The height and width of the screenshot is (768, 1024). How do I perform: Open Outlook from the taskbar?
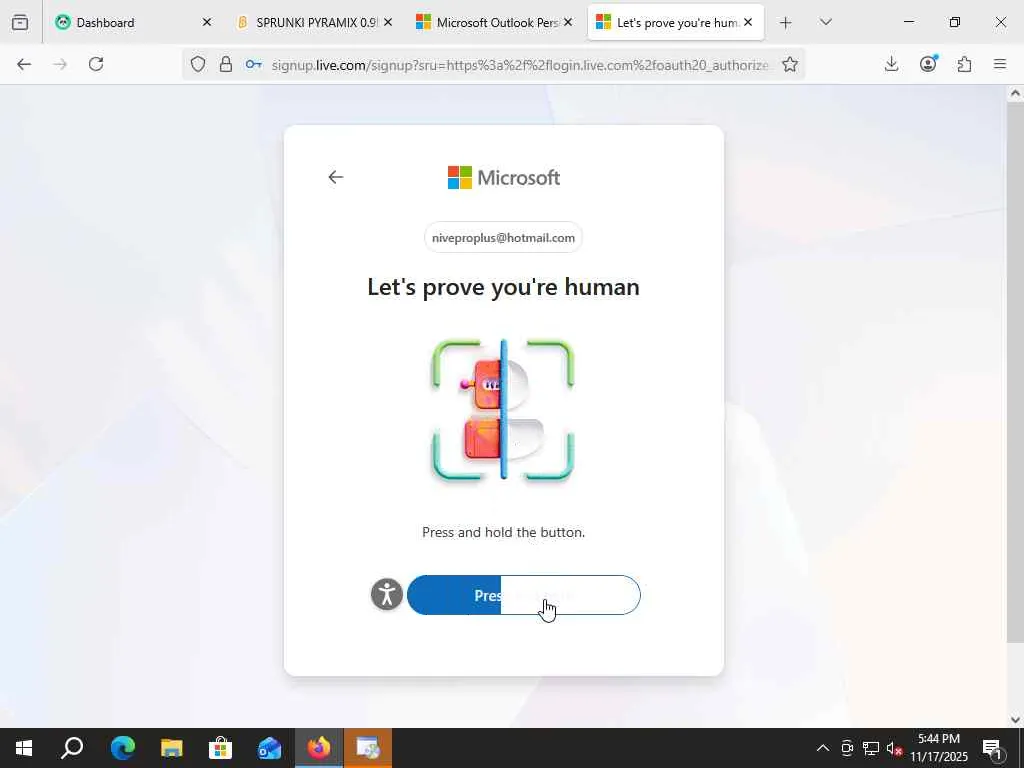[x=270, y=748]
